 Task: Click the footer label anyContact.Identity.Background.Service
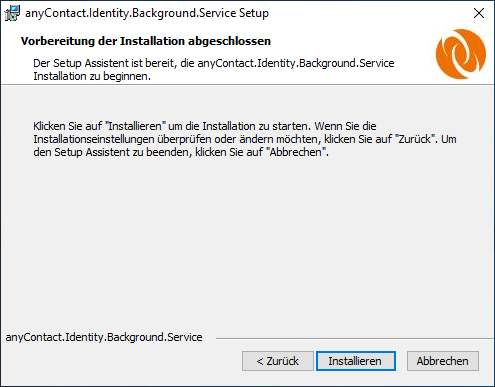click(x=104, y=337)
